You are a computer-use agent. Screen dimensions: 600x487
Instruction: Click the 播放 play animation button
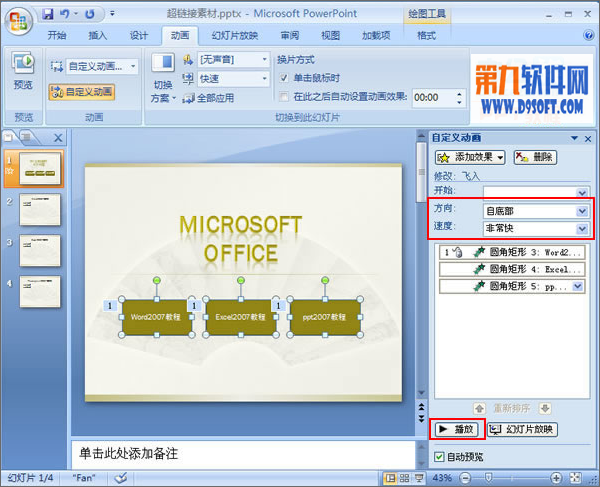(457, 429)
